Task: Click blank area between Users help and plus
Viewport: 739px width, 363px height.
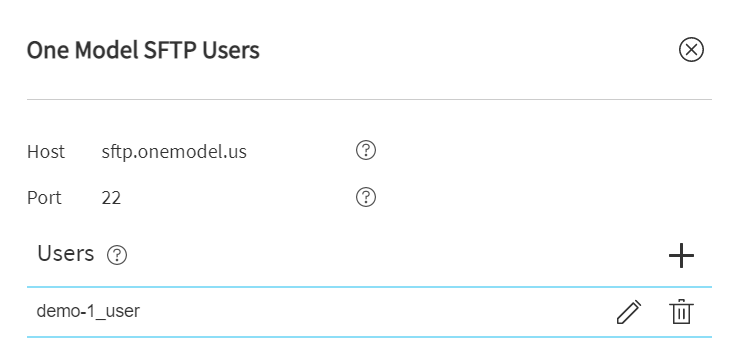Action: pos(396,256)
